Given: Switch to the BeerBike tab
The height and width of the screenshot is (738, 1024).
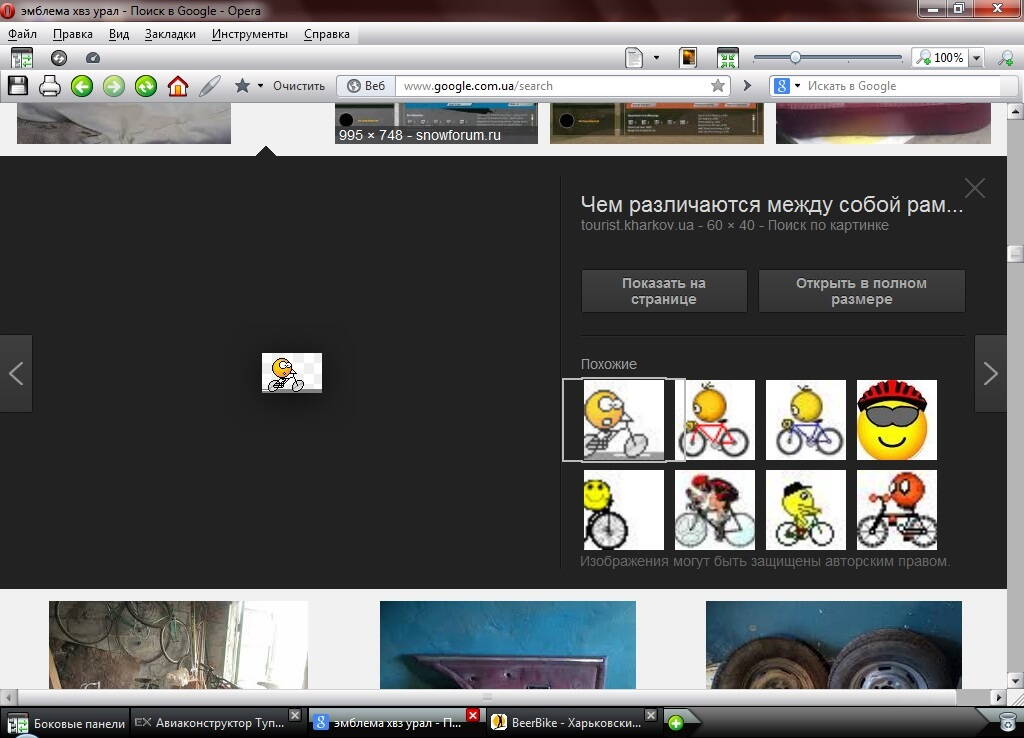Looking at the screenshot, I should point(570,723).
